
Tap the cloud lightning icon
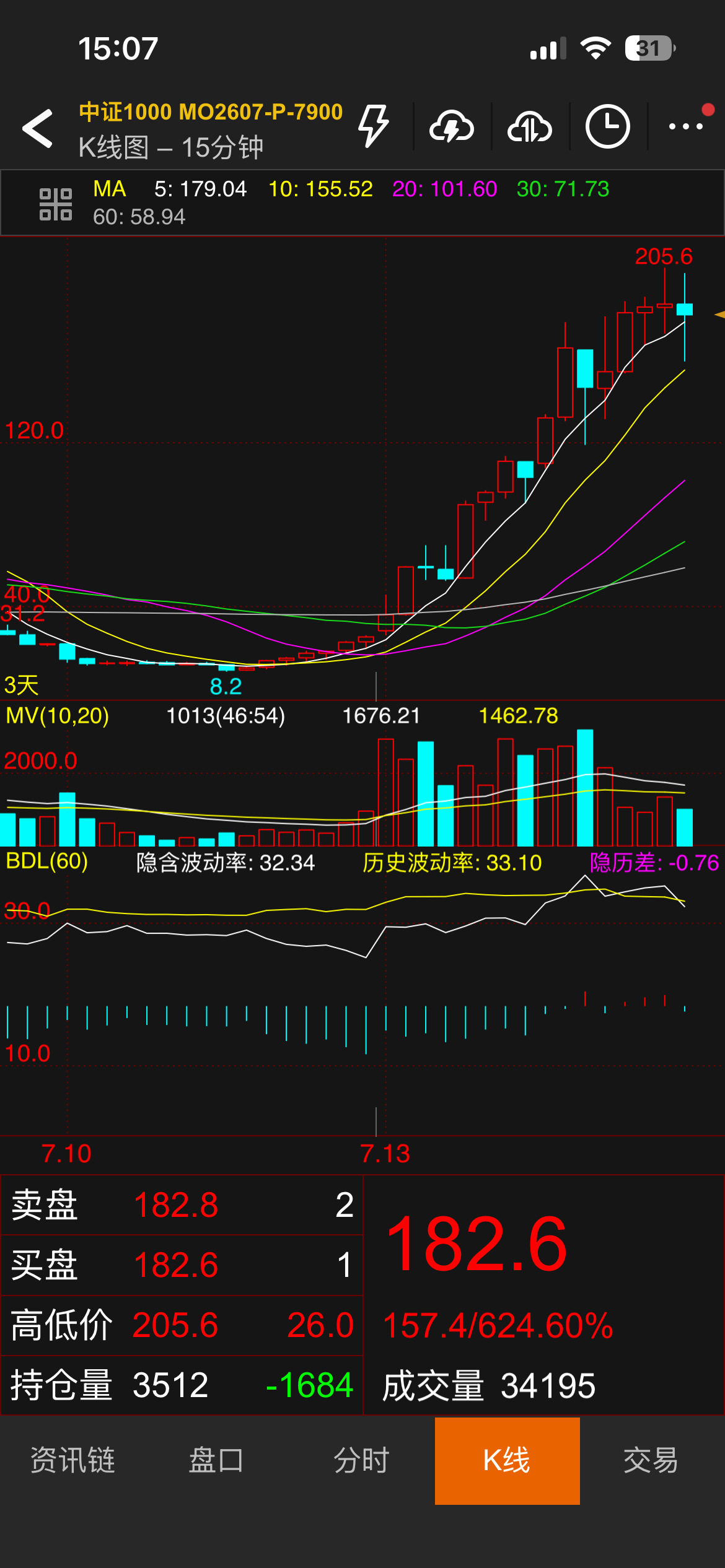[x=452, y=127]
